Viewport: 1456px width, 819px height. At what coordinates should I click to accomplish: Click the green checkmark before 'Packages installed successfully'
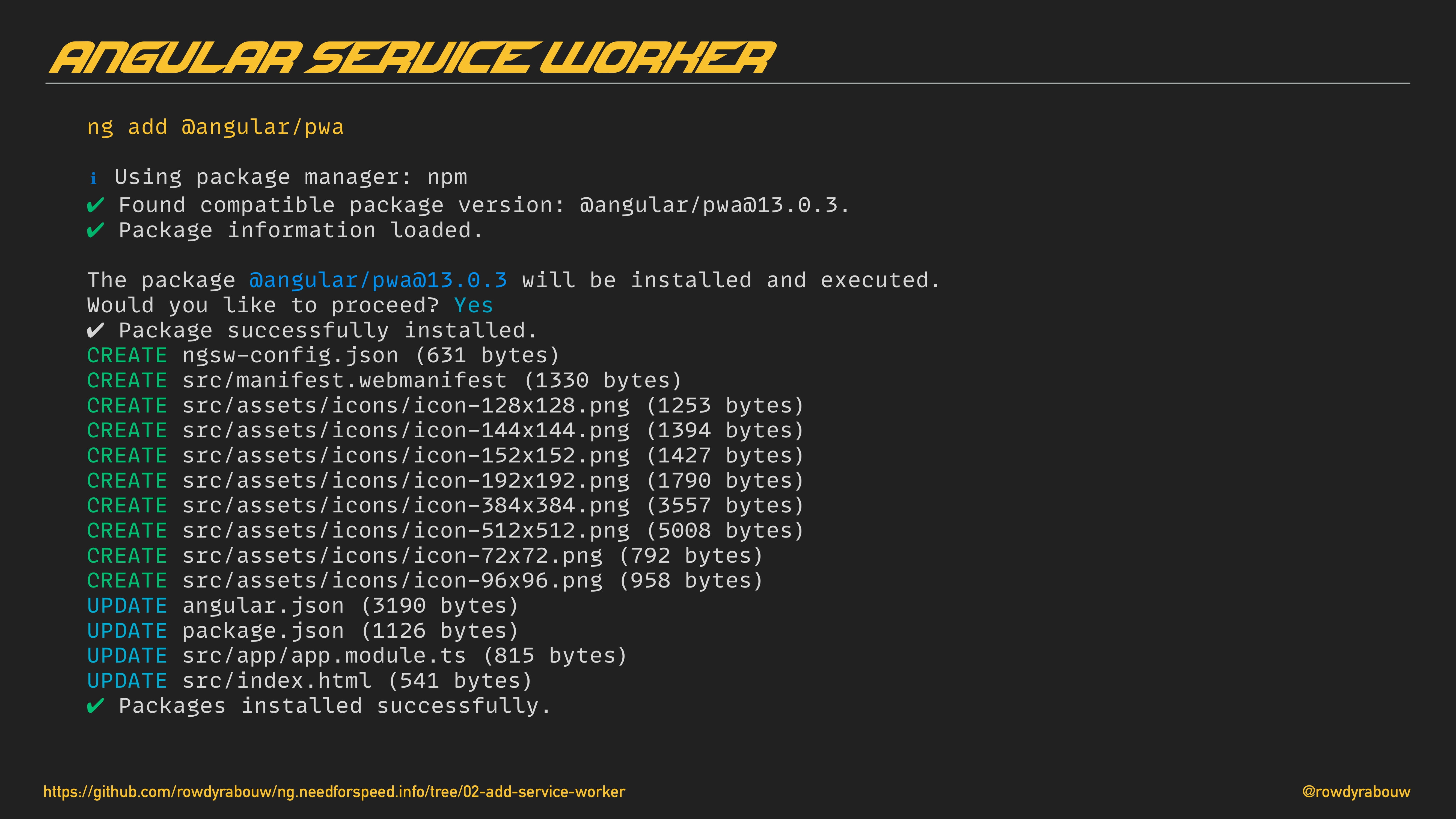96,706
